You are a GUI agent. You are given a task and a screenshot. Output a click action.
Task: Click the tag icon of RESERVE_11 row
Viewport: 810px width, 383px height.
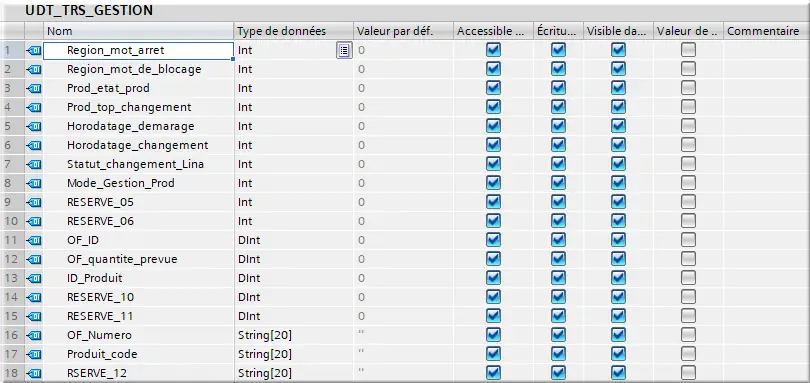[34, 316]
